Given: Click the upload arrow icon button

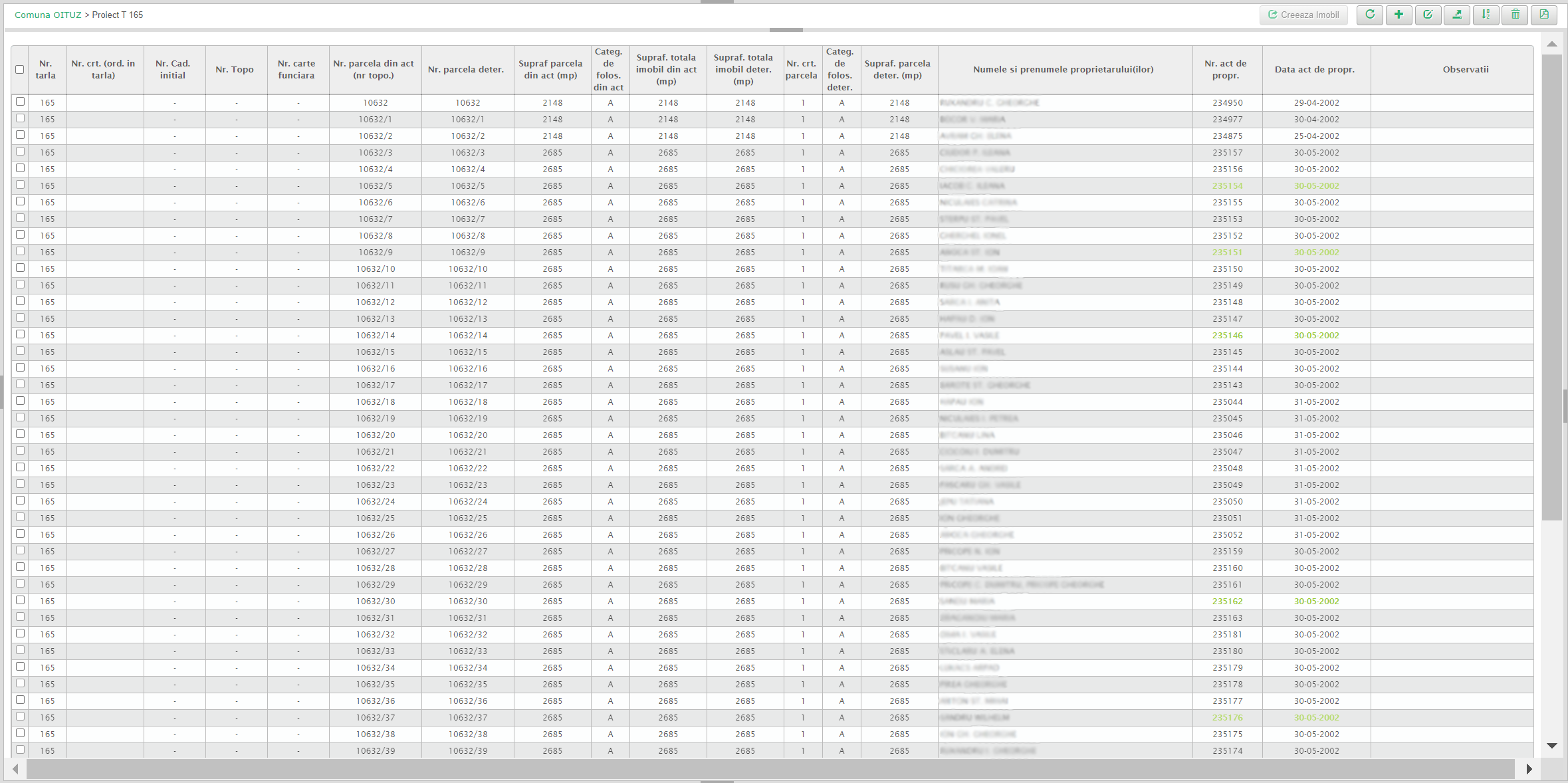Looking at the screenshot, I should tap(1457, 15).
